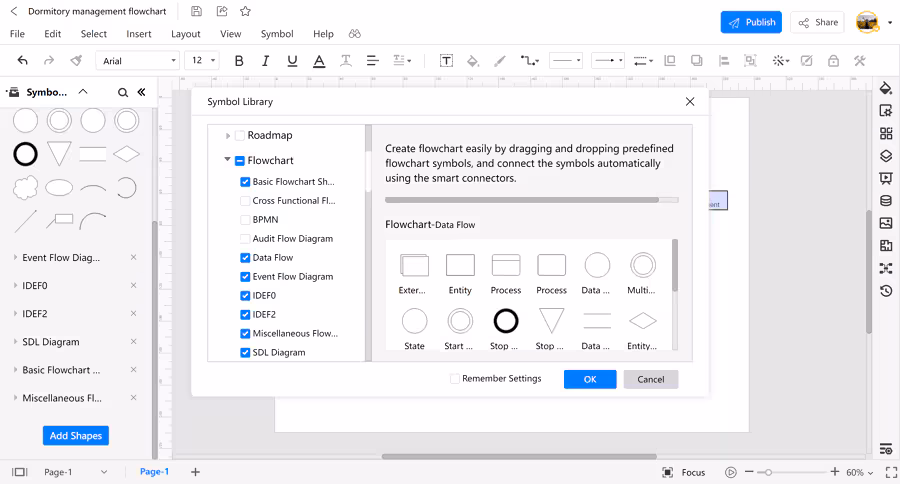This screenshot has width=900, height=484.
Task: Open the Connector tool
Action: pos(529,61)
